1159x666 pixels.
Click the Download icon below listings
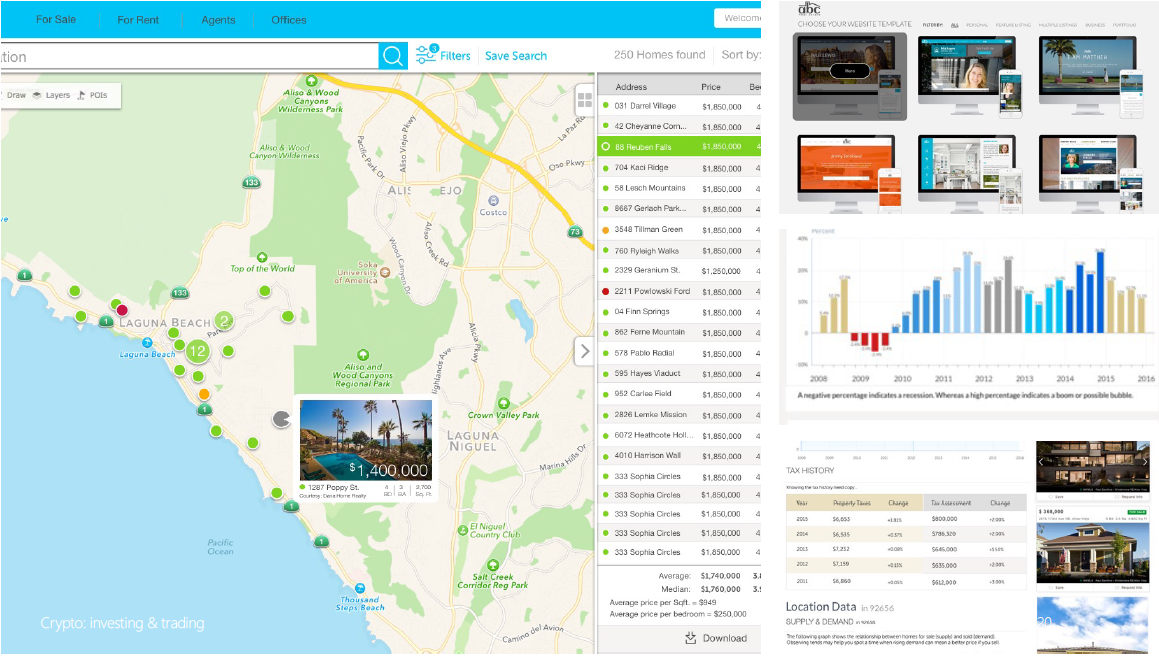(691, 638)
